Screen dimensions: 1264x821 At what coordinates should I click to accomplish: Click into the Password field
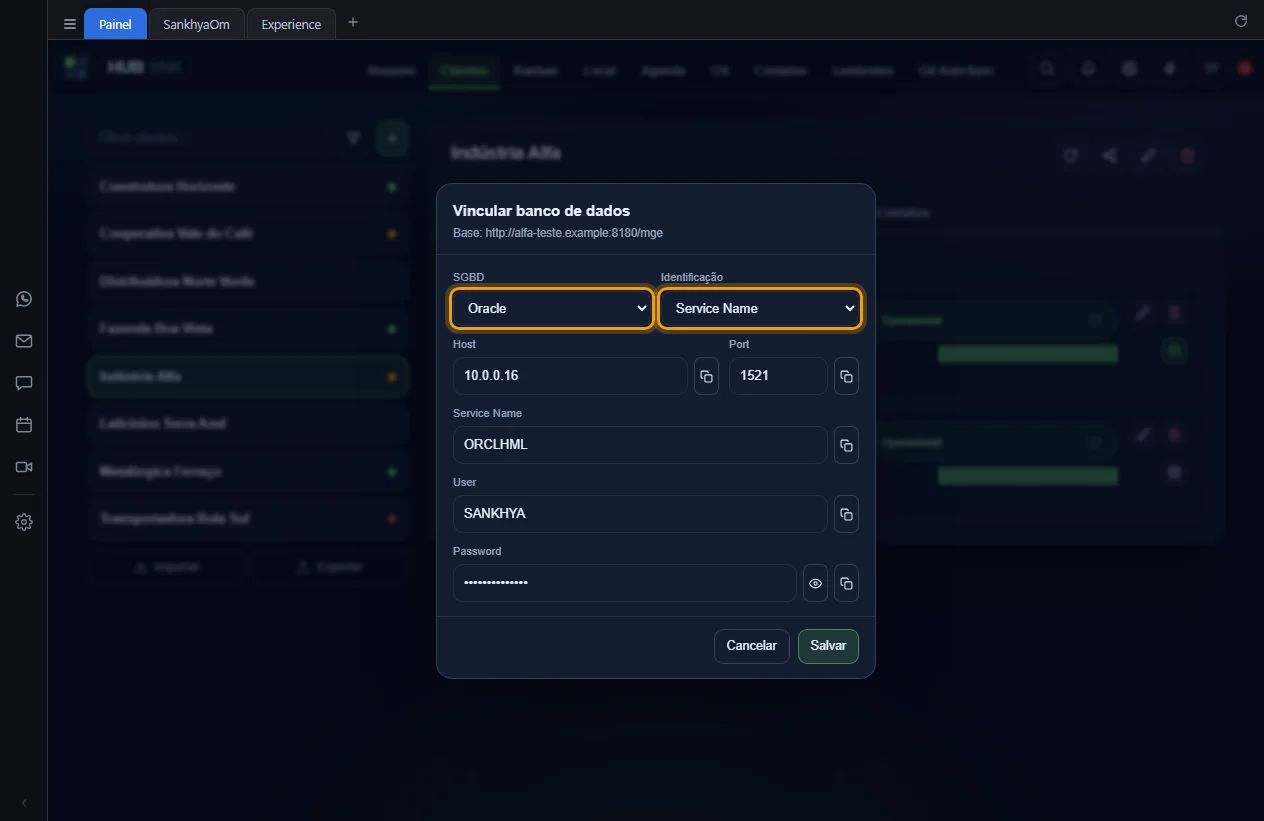tap(625, 583)
